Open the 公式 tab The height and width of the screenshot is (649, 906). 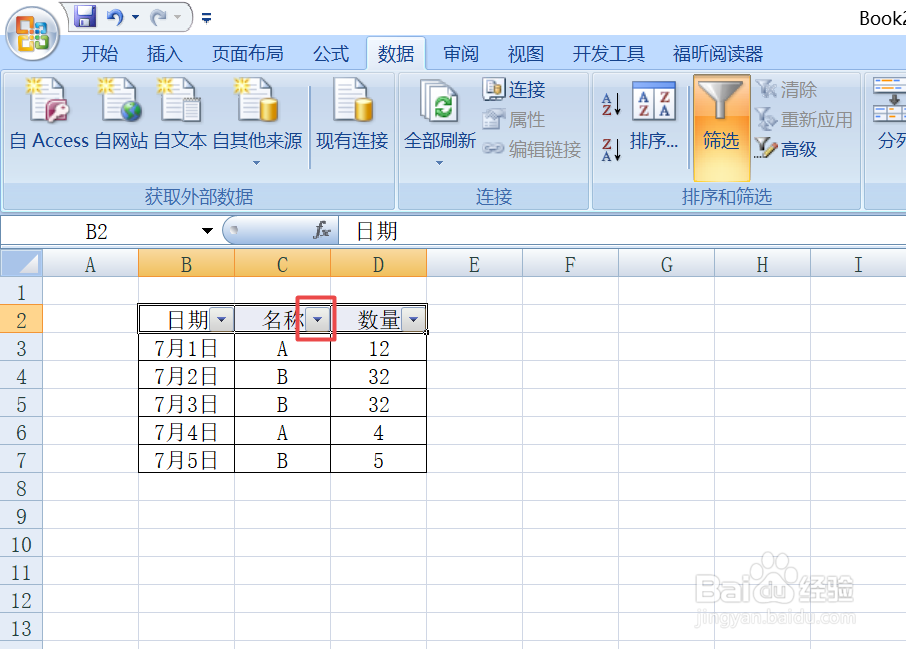(x=331, y=54)
